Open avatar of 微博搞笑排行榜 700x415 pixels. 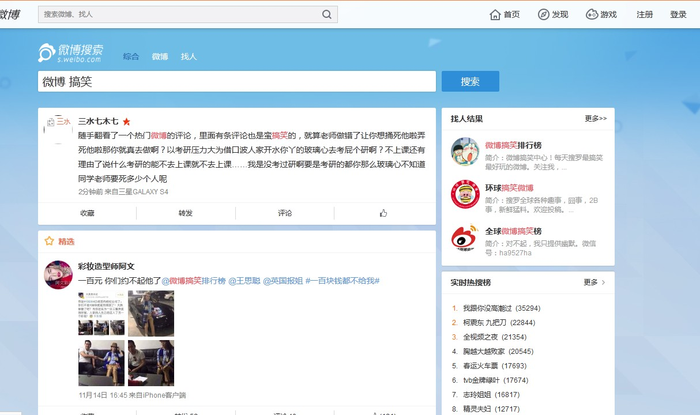(465, 152)
